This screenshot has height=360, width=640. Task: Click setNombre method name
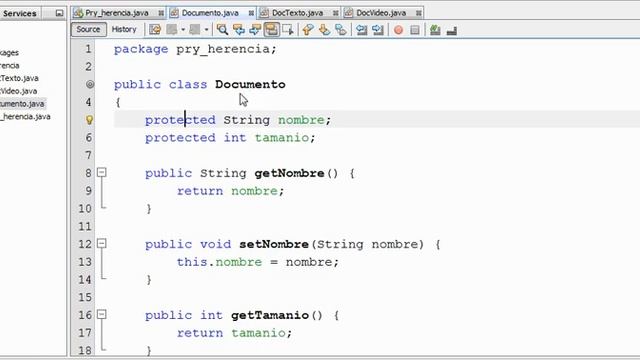click(x=274, y=244)
